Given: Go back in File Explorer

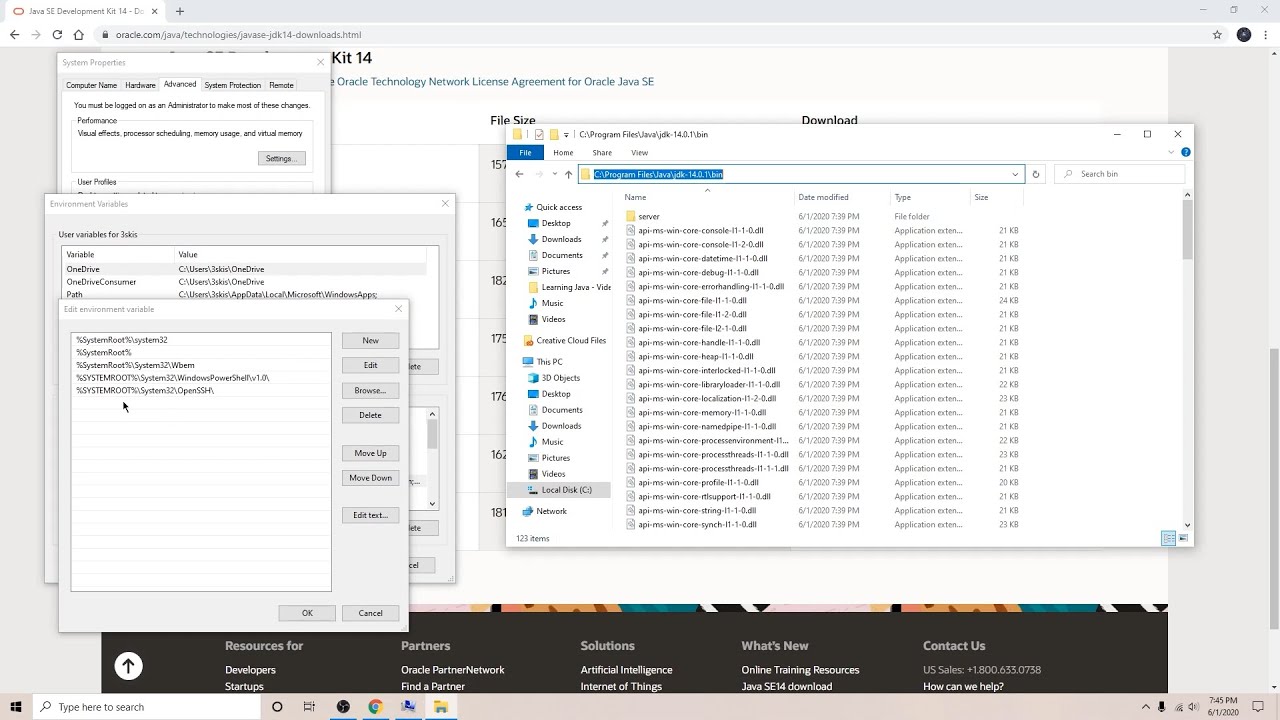Looking at the screenshot, I should (x=519, y=174).
